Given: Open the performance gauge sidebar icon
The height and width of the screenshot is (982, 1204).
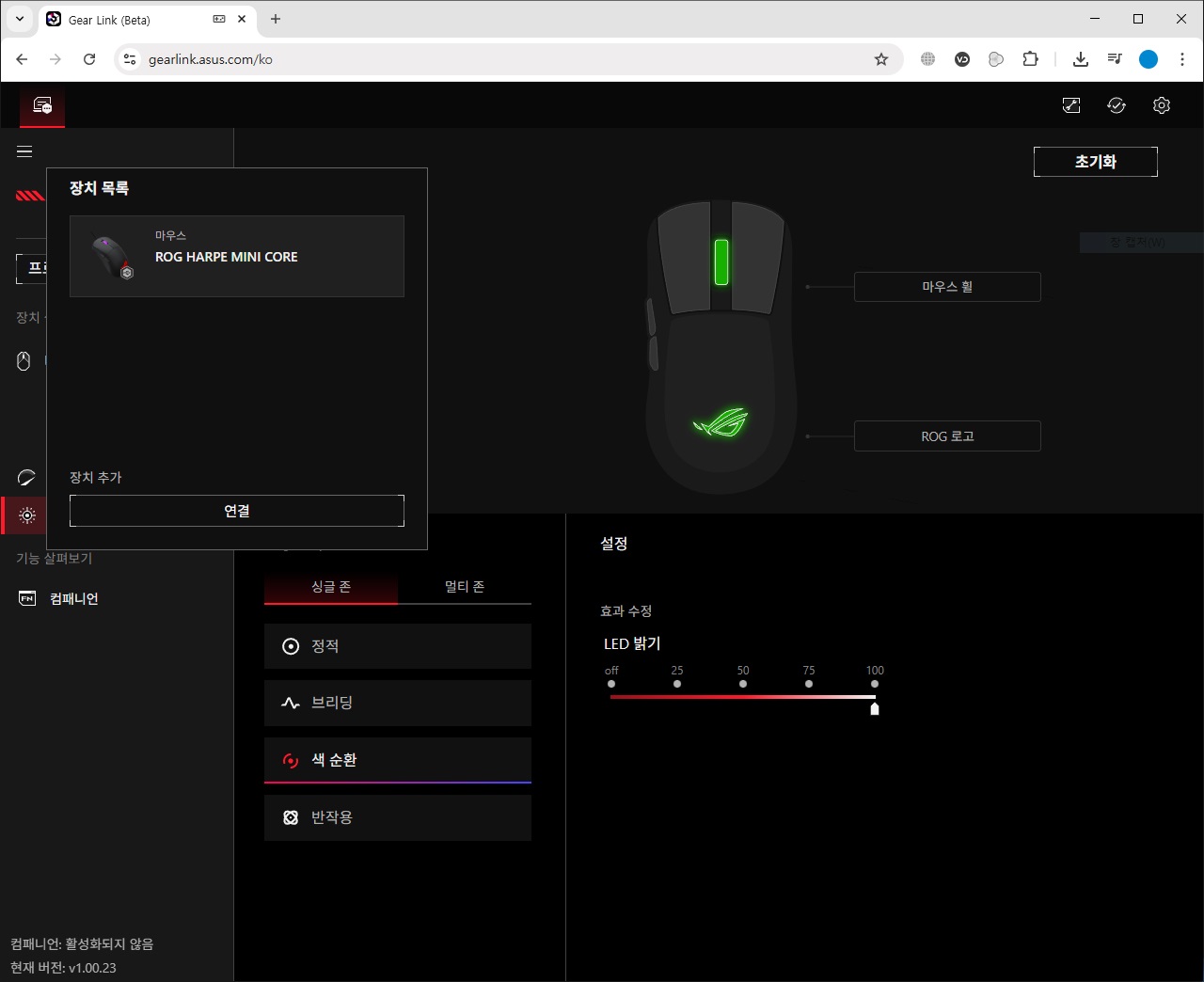Looking at the screenshot, I should tap(26, 478).
